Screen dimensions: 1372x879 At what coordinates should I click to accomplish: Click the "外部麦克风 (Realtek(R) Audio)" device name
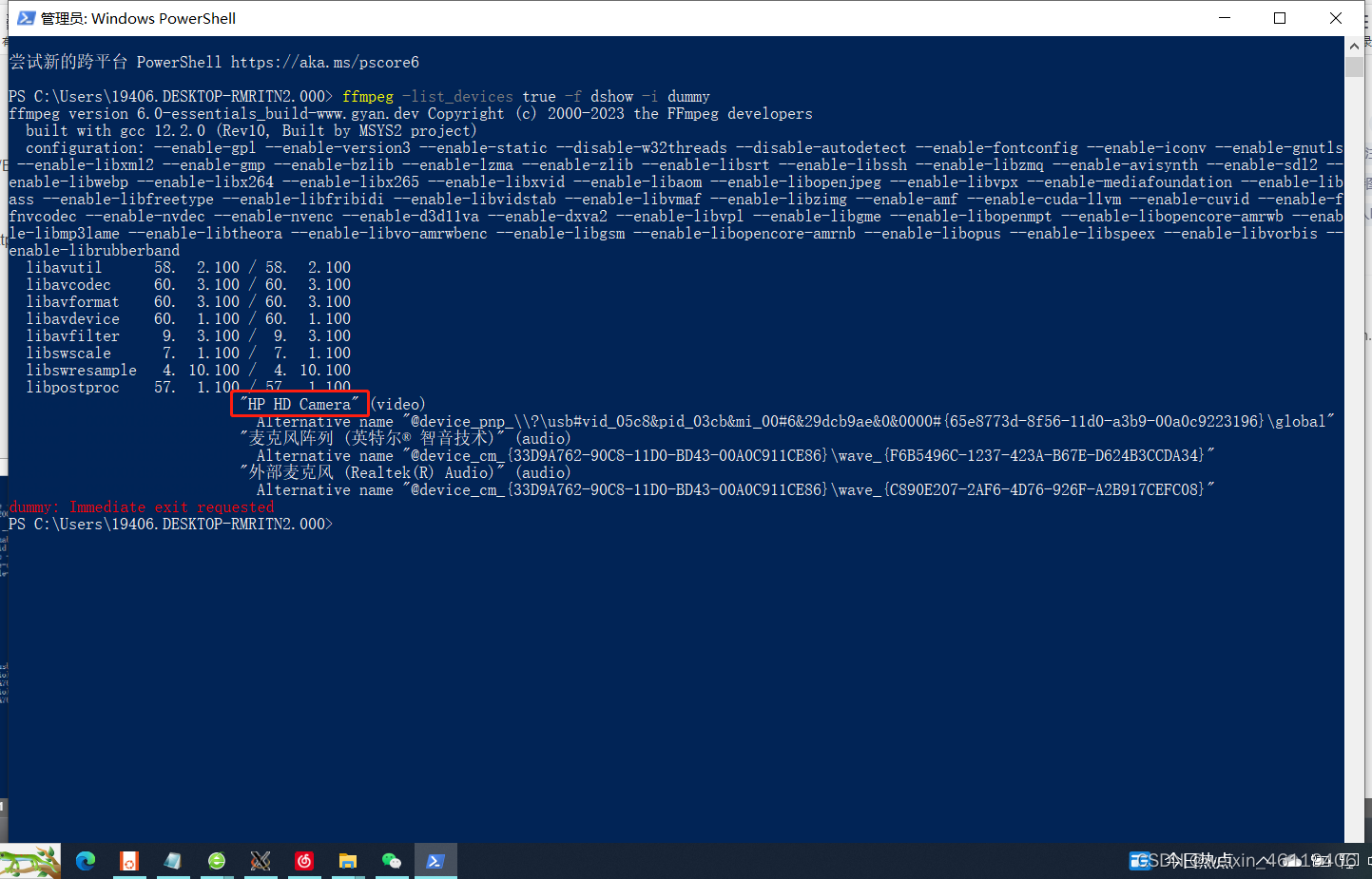(371, 472)
